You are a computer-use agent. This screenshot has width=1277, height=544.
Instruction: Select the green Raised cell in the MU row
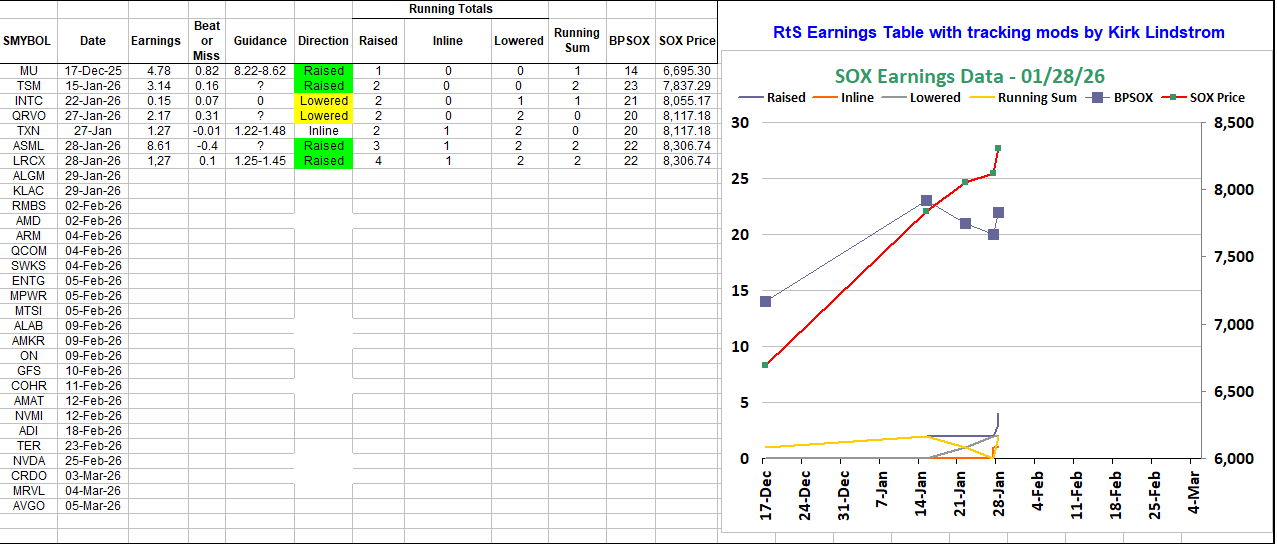pos(323,71)
